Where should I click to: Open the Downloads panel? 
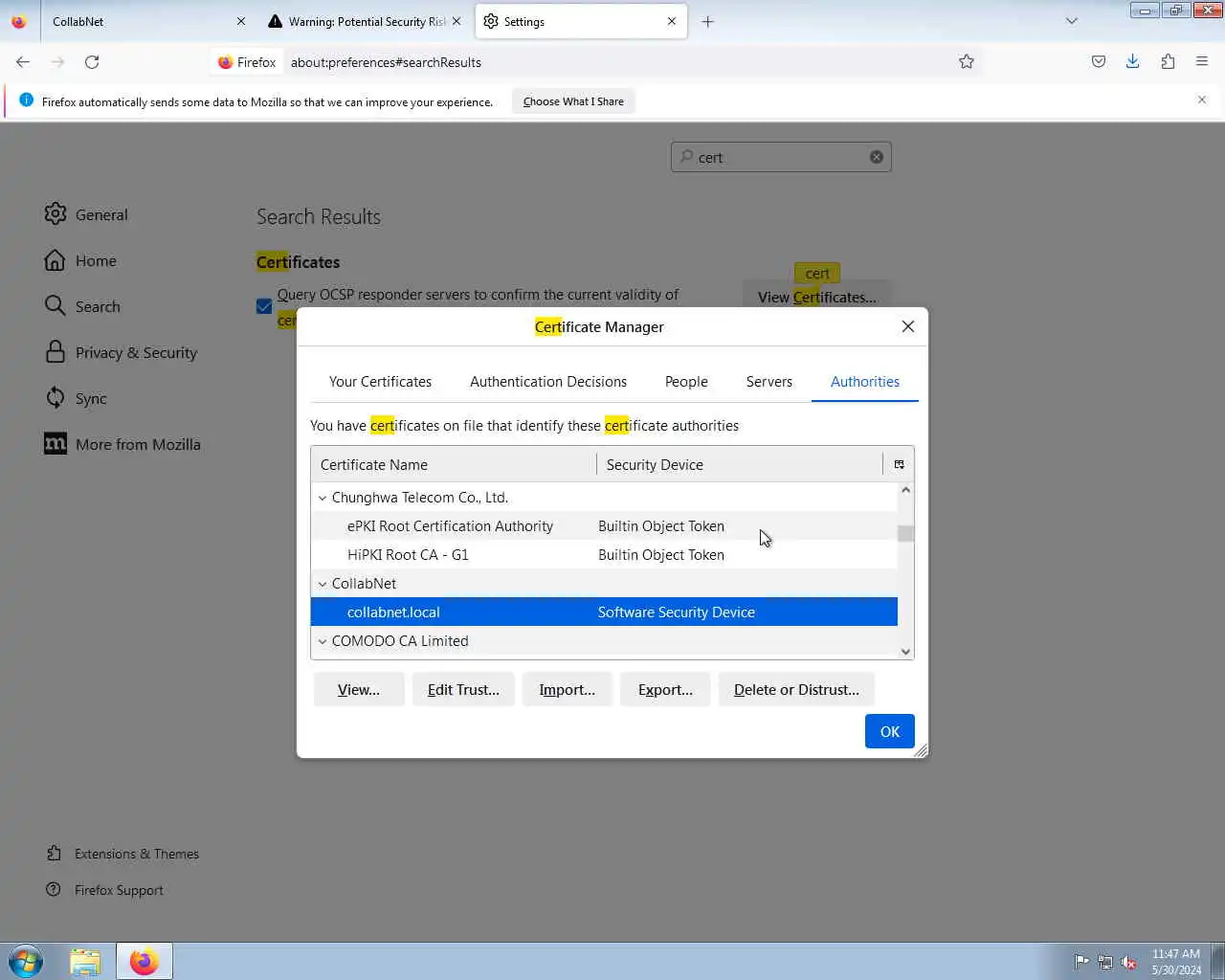(1133, 62)
